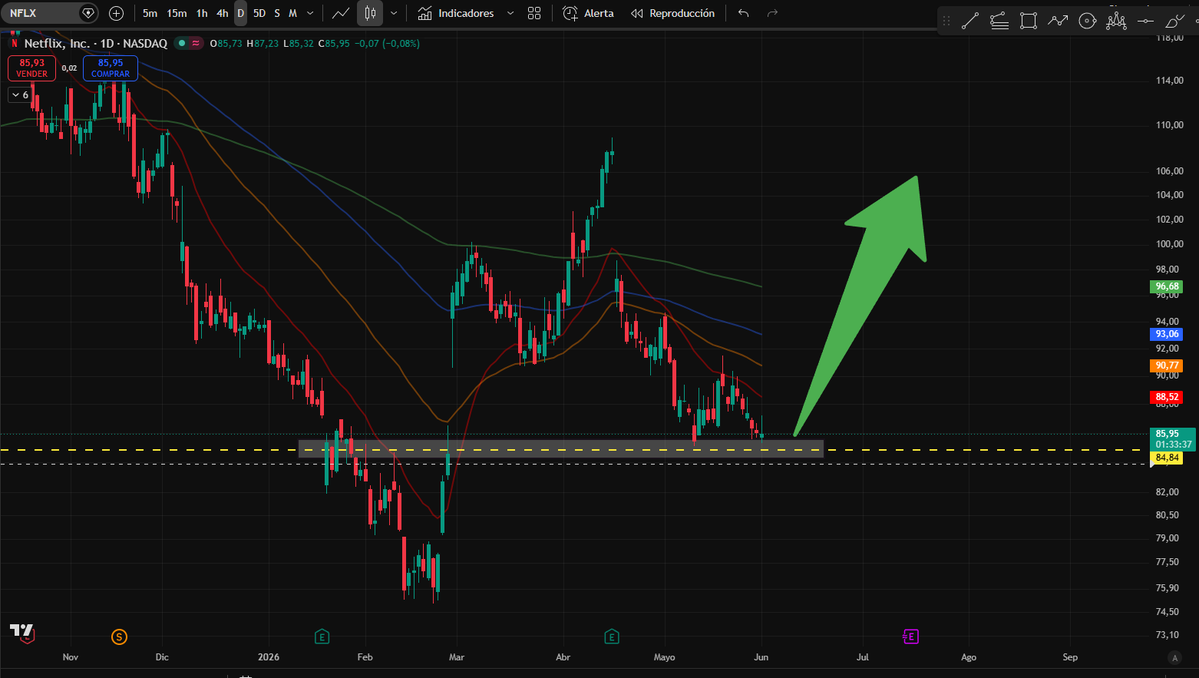Click the 100,00 price axis label
The height and width of the screenshot is (678, 1199).
point(1169,245)
